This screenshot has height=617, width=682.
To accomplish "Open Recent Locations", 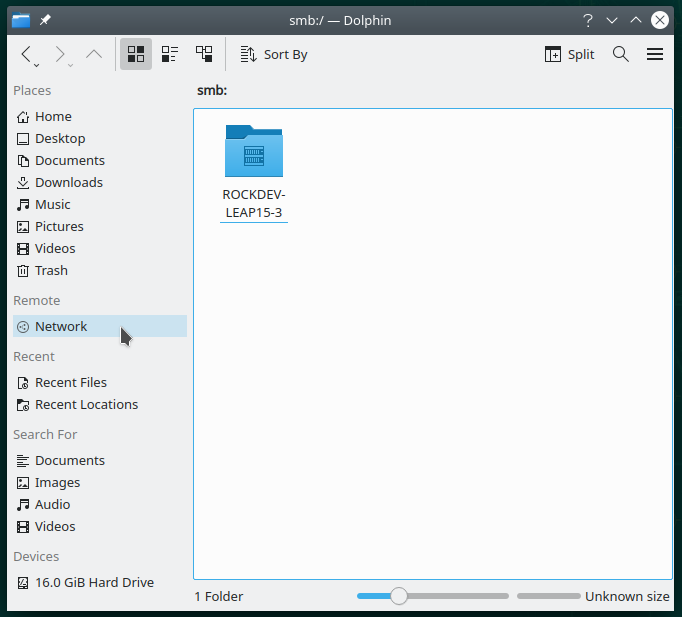I will coord(100,404).
